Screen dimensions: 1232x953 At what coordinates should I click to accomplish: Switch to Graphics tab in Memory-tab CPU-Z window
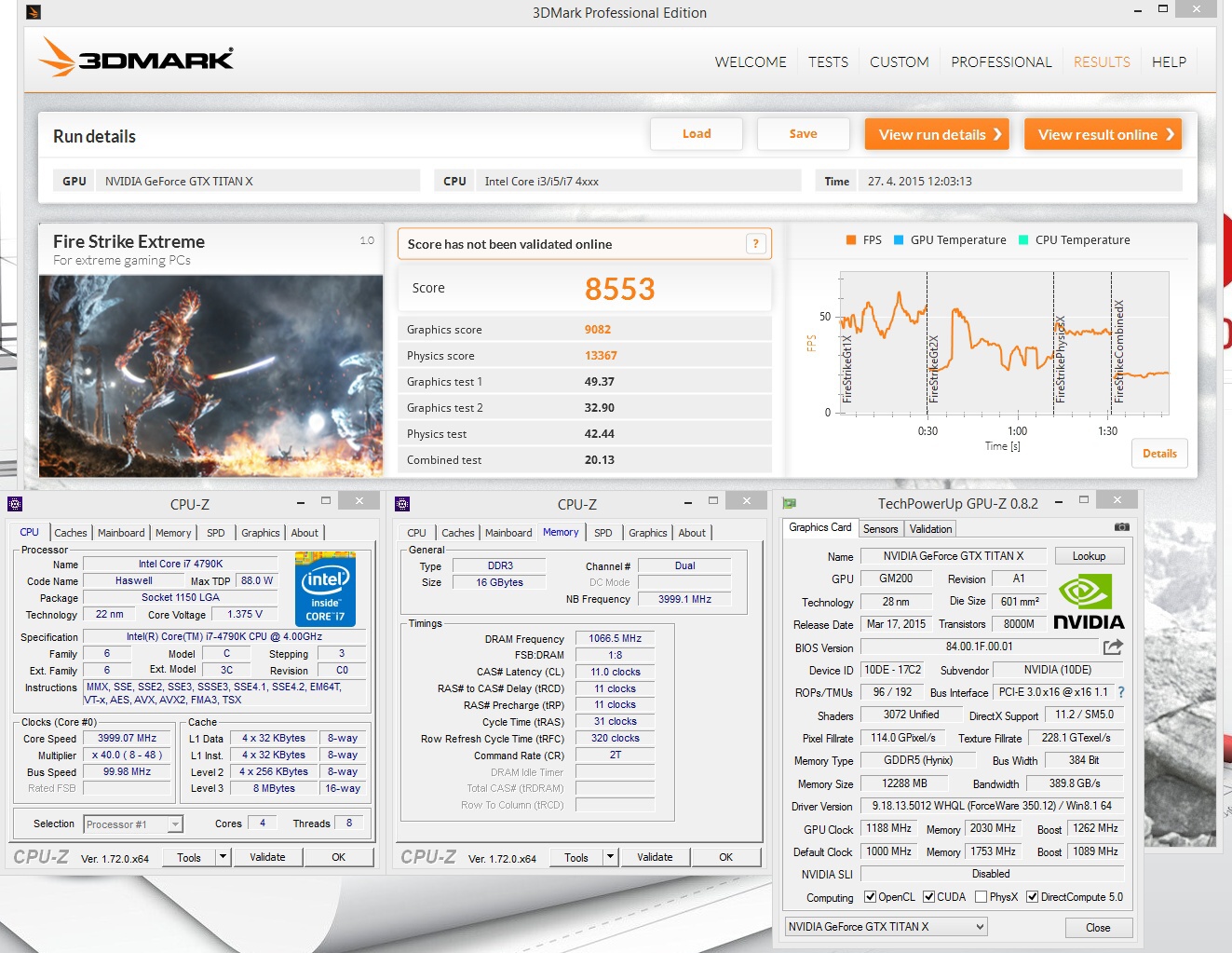[x=647, y=533]
